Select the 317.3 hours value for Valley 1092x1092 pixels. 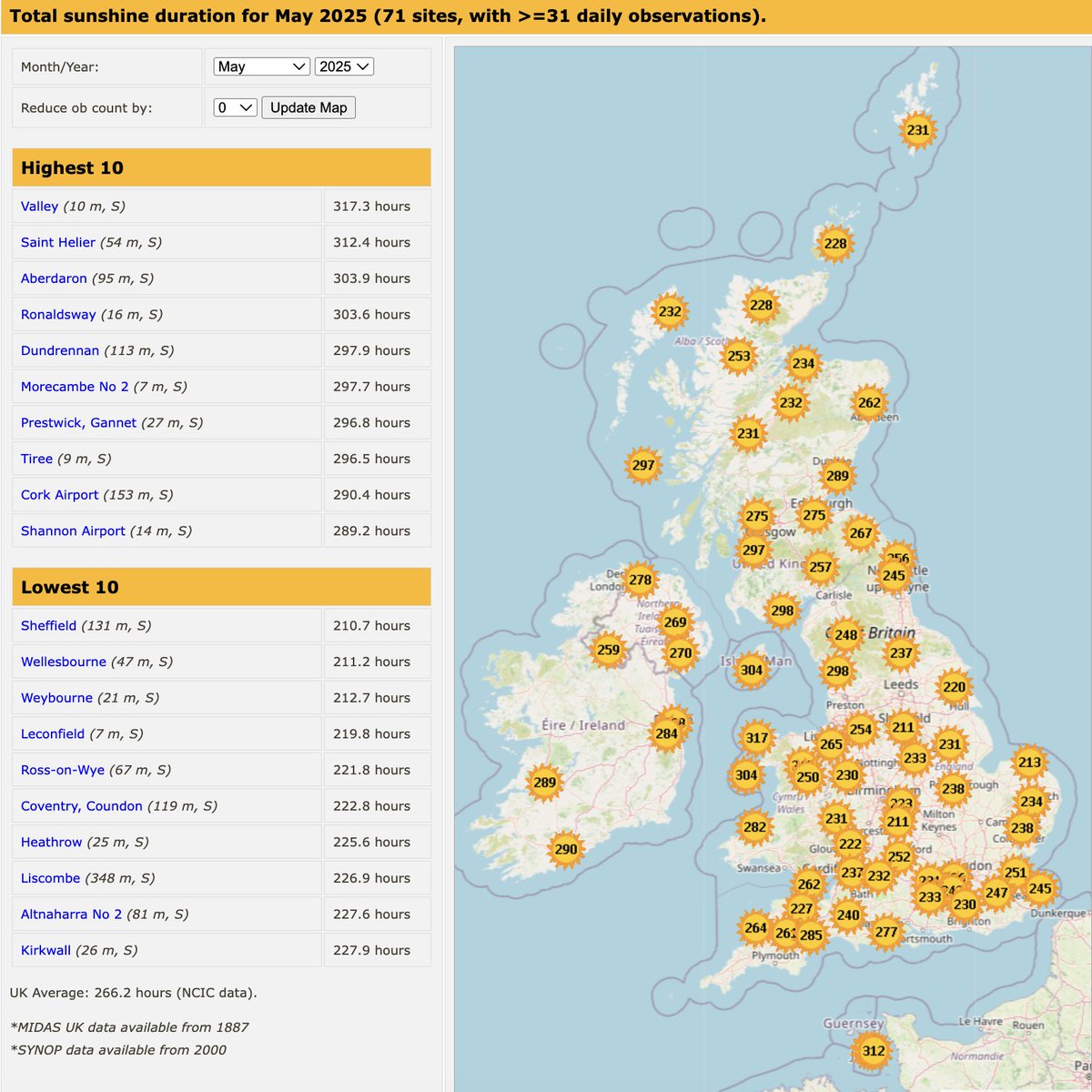tap(371, 207)
